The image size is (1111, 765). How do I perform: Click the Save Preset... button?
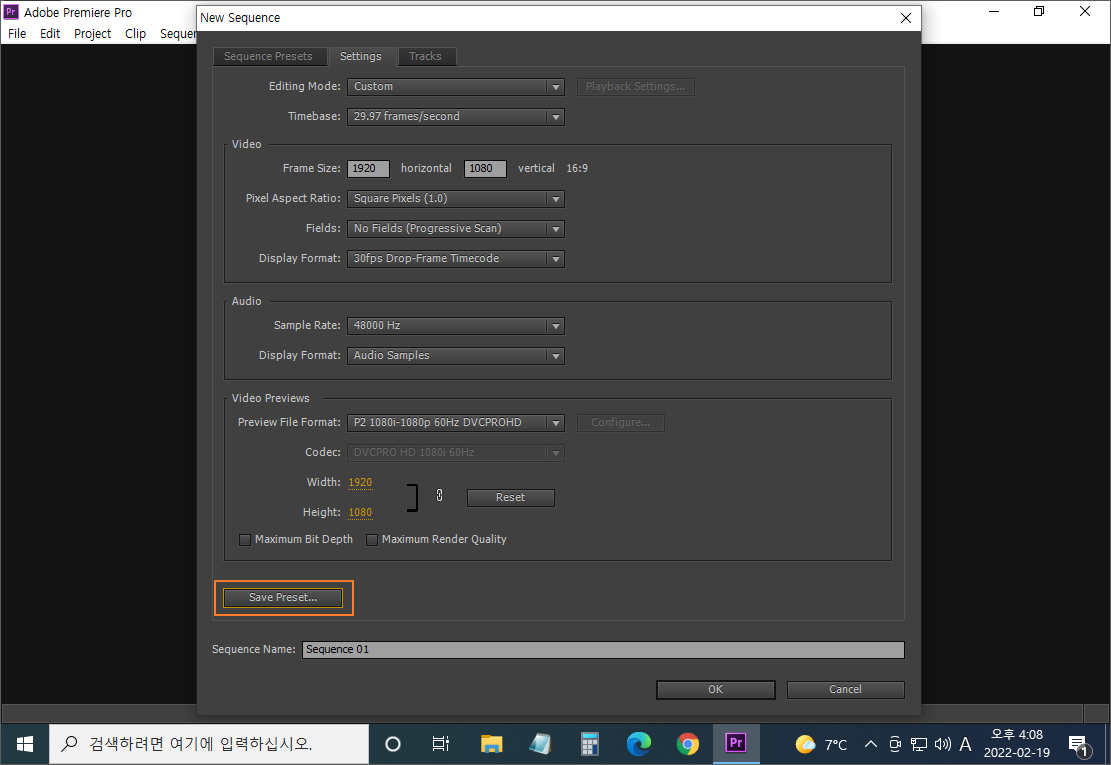point(283,598)
